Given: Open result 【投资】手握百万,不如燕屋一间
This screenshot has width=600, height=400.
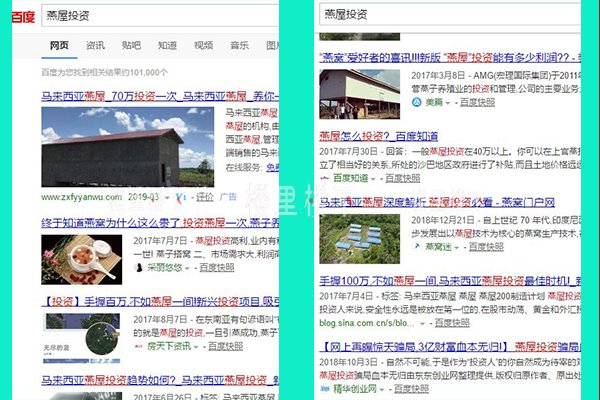Looking at the screenshot, I should coord(160,302).
